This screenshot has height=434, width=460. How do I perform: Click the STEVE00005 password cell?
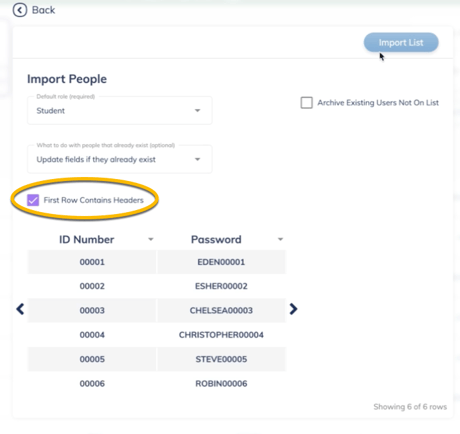coord(221,359)
